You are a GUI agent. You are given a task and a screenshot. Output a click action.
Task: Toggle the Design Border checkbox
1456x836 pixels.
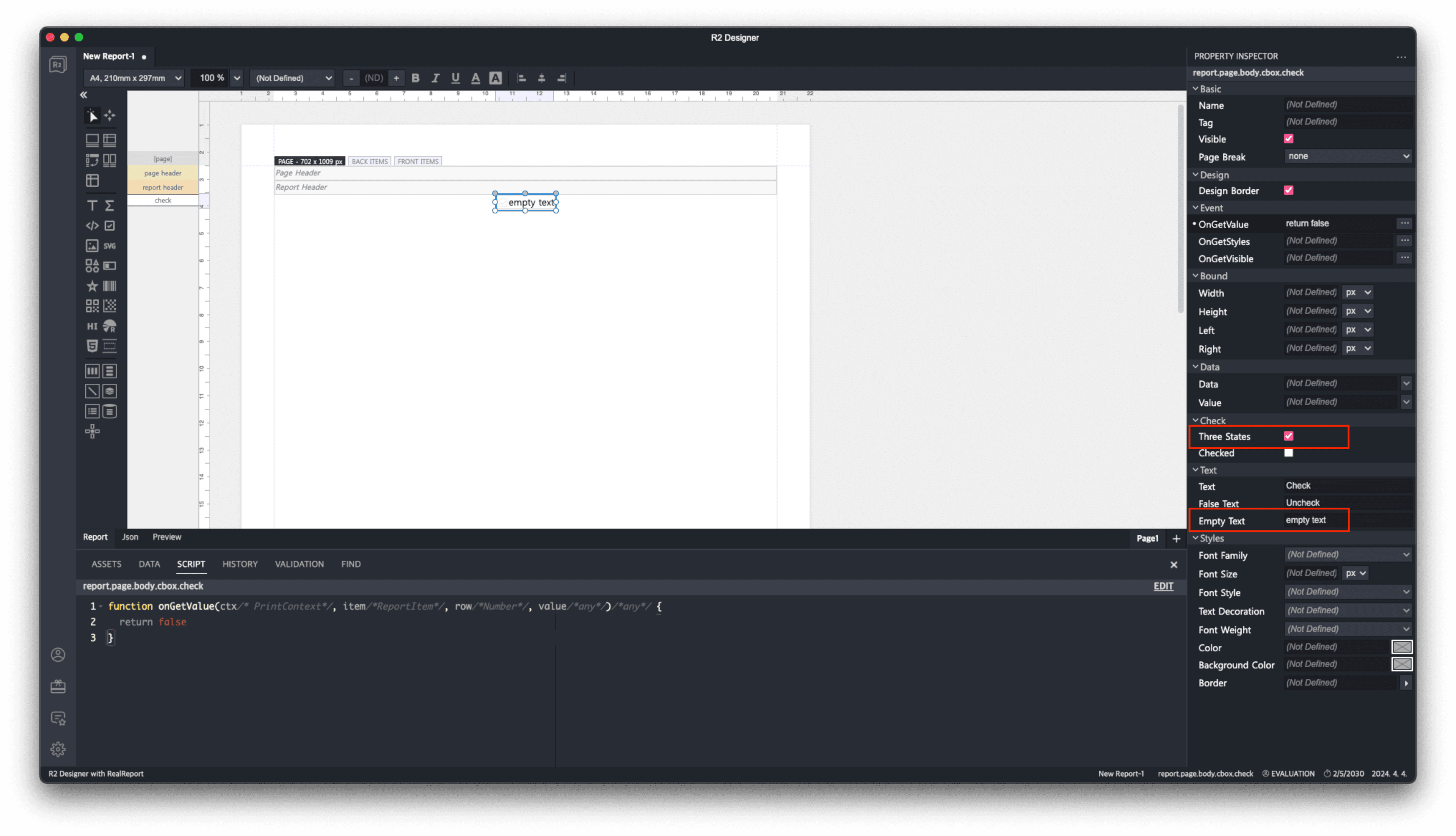[1289, 191]
